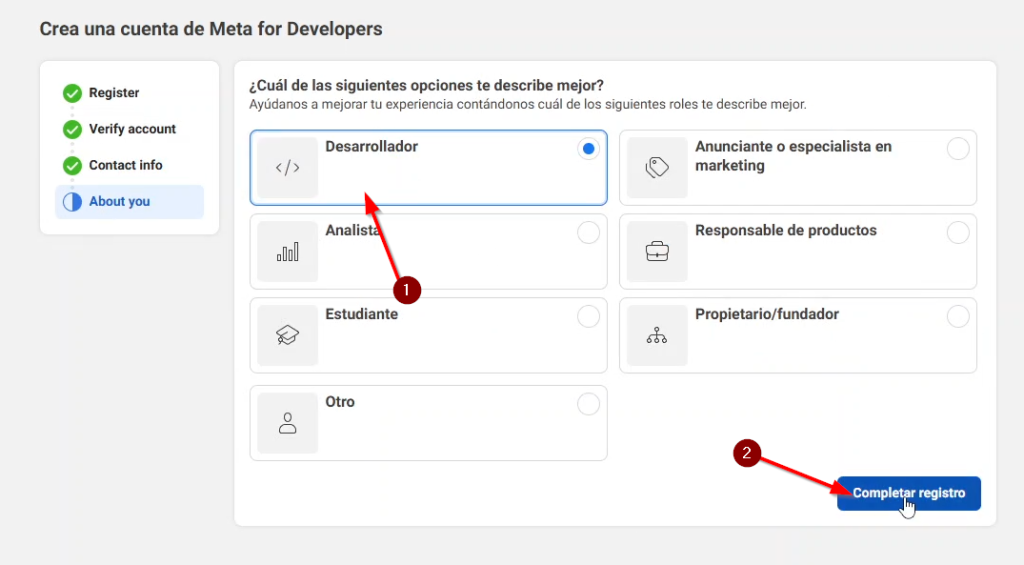Click the Otro label text

click(x=340, y=402)
